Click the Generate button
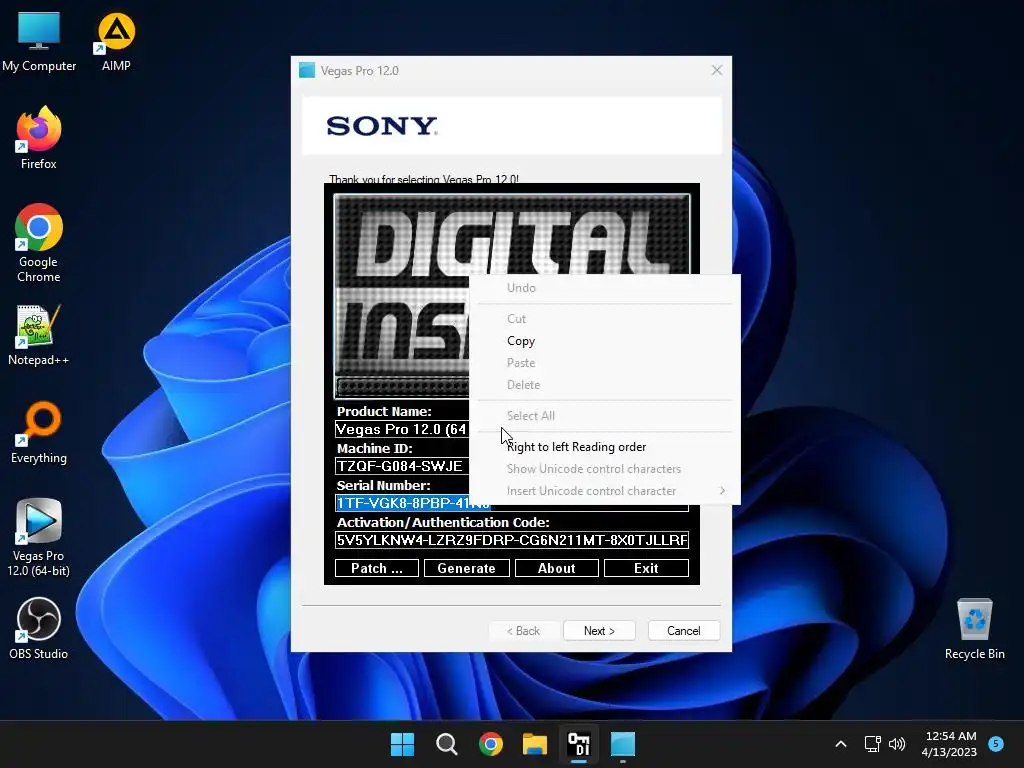Viewport: 1024px width, 768px height. (466, 568)
